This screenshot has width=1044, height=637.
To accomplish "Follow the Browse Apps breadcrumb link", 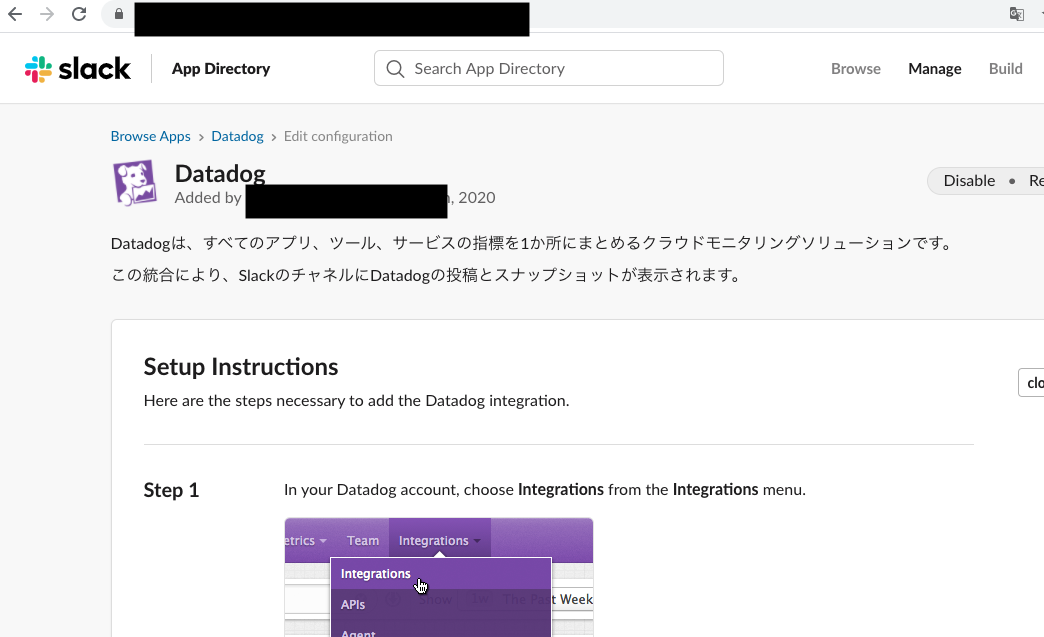I will tap(150, 136).
